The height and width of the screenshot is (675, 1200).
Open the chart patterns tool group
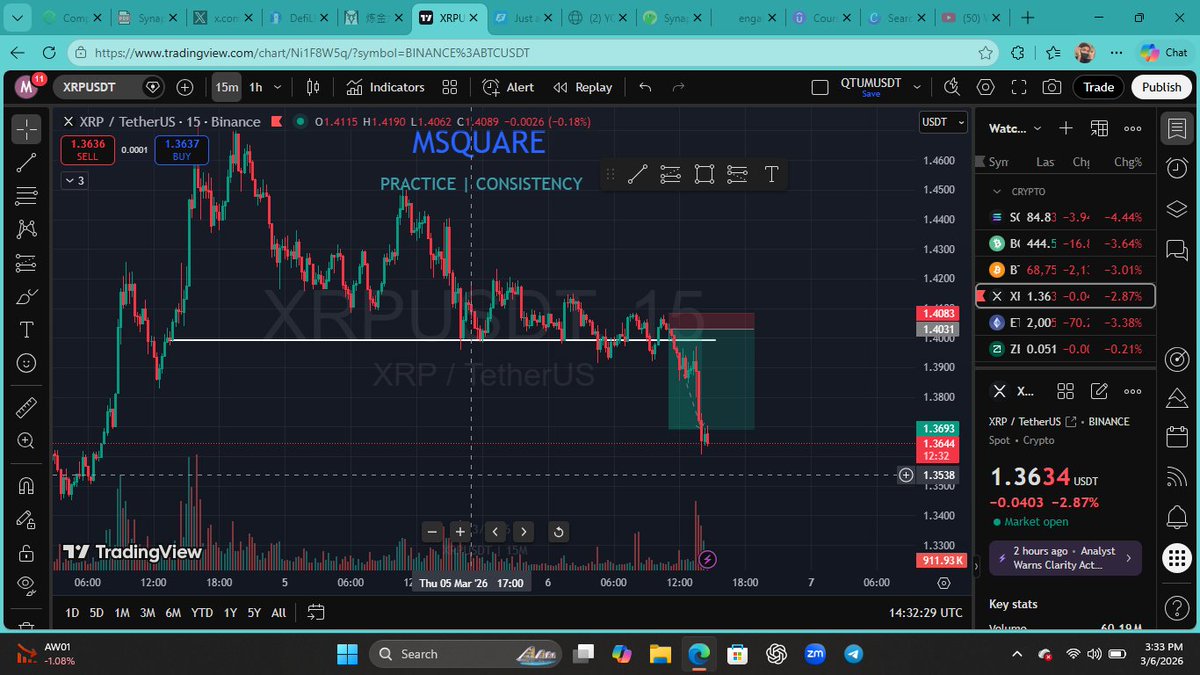click(27, 230)
